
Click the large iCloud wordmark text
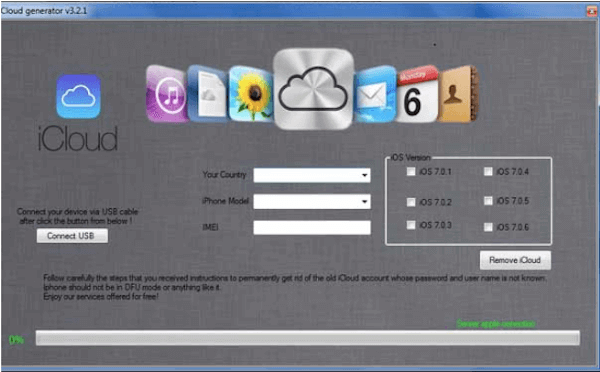click(78, 139)
